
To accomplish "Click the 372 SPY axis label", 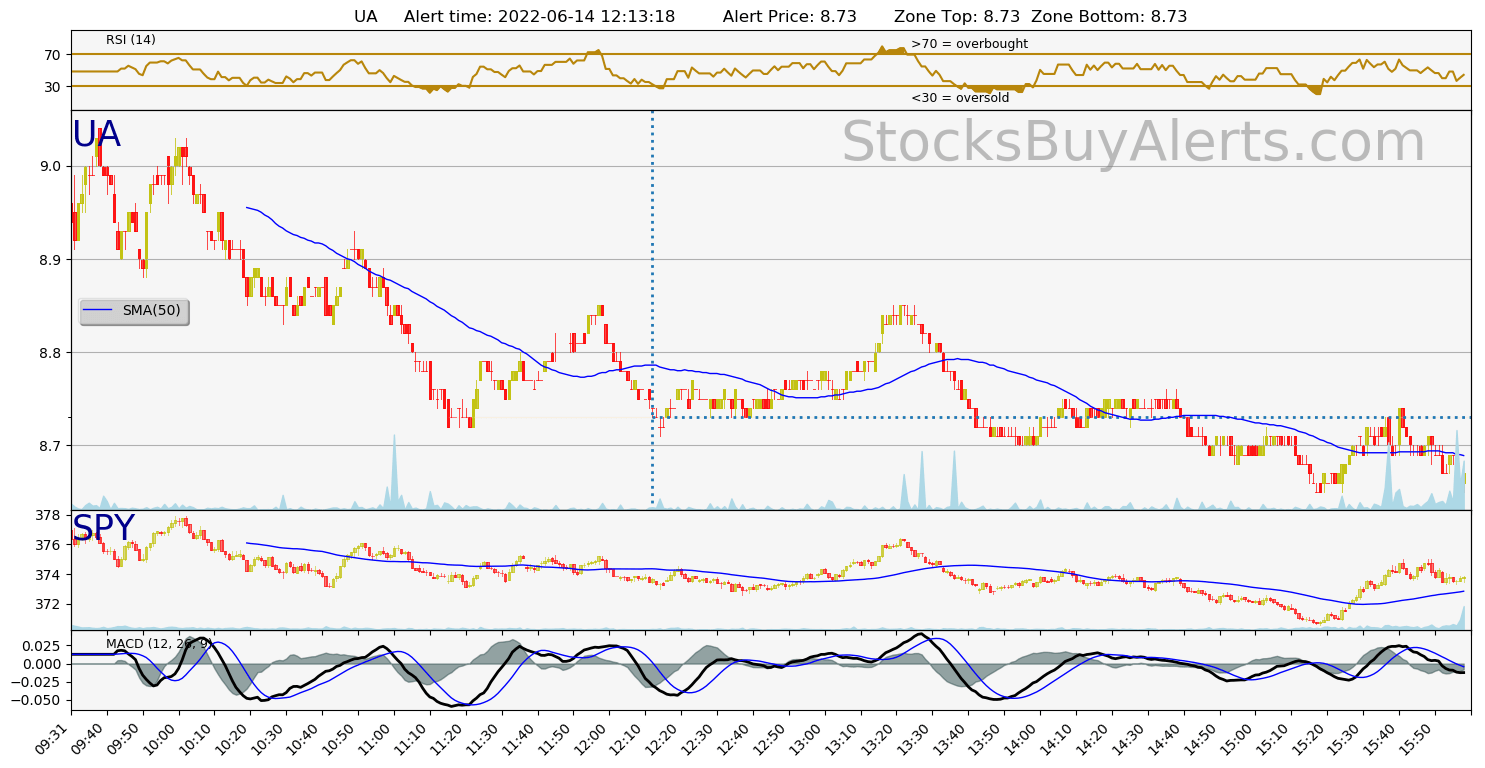I will click(48, 604).
